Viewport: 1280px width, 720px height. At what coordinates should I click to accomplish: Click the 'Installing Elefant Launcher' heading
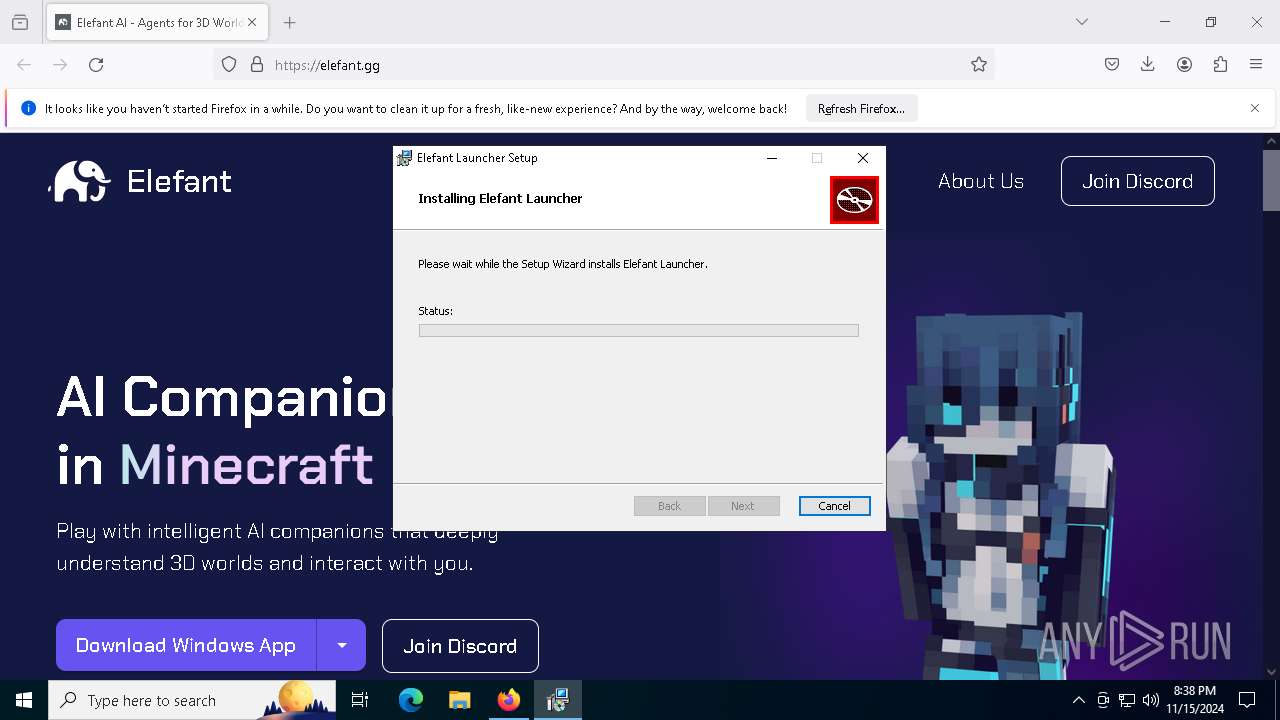click(x=500, y=198)
